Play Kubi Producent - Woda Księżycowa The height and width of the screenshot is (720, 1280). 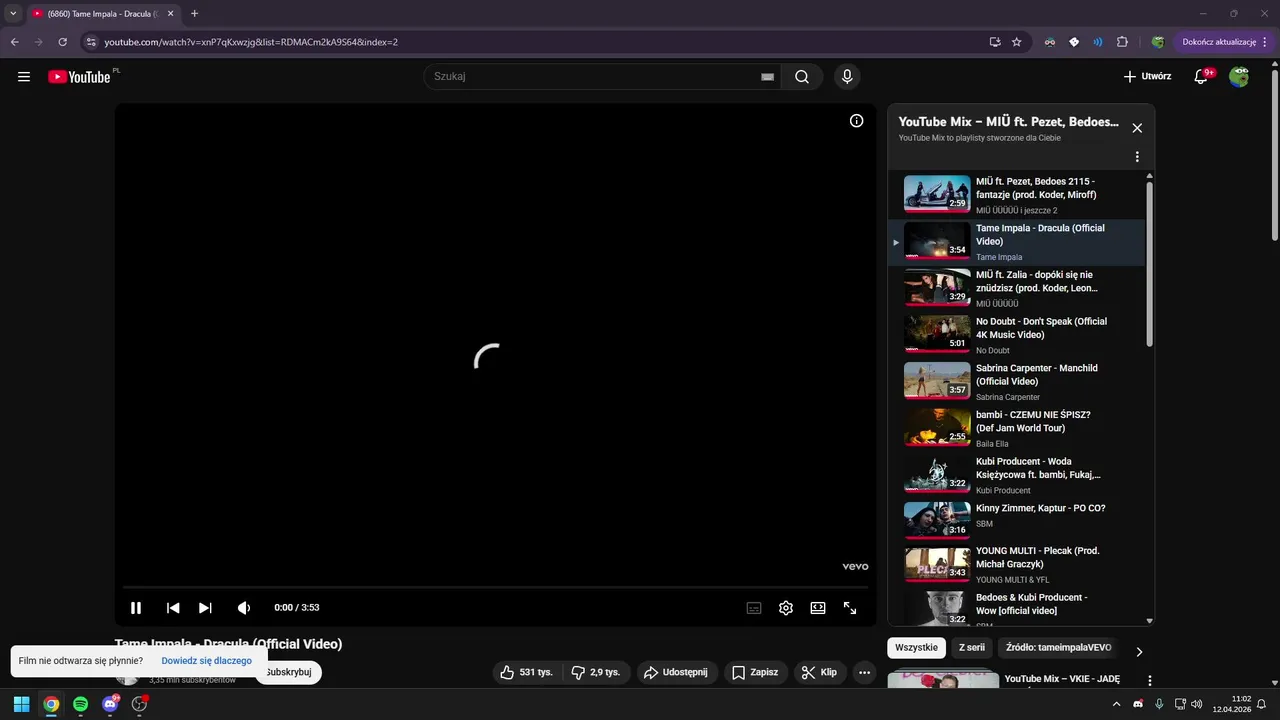(x=1016, y=475)
